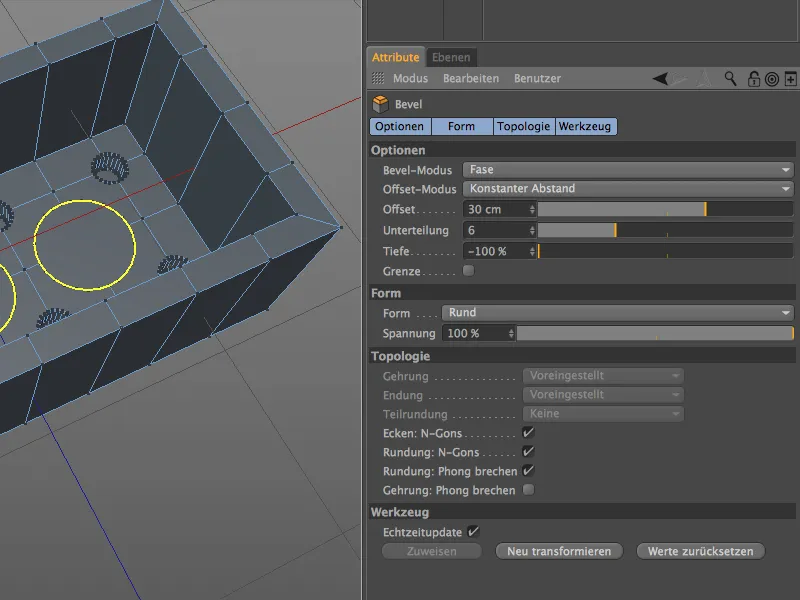Screen dimensions: 800x600
Task: Select the Topologie tab button
Action: coord(523,127)
